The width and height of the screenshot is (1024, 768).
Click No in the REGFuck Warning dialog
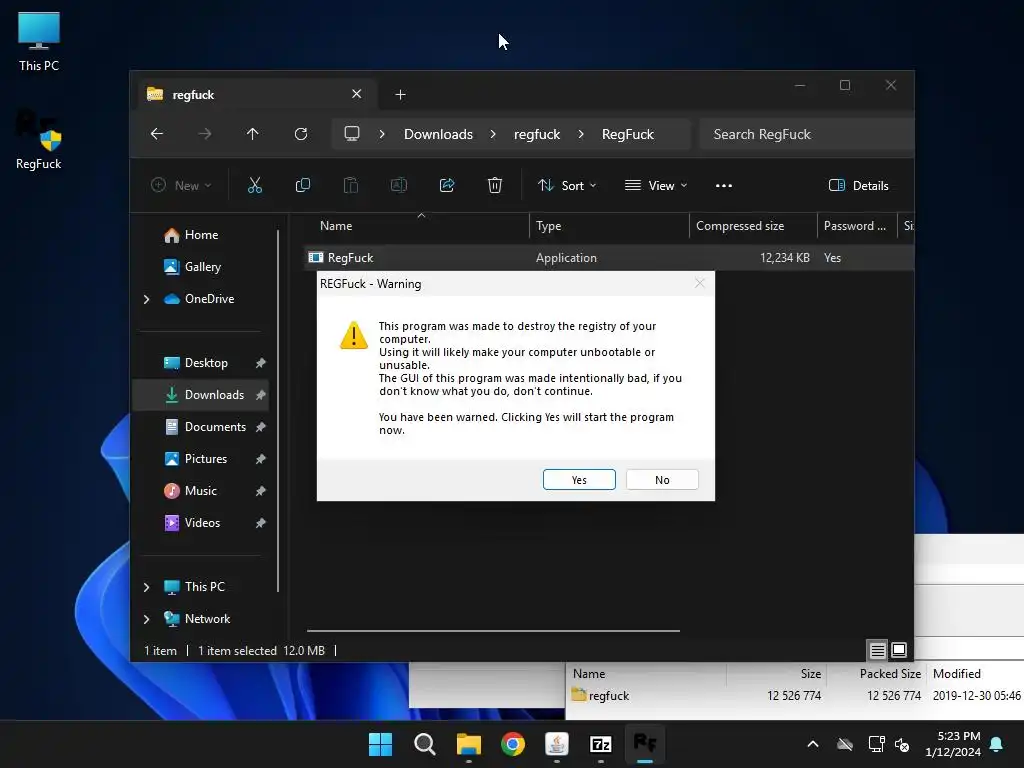point(662,479)
